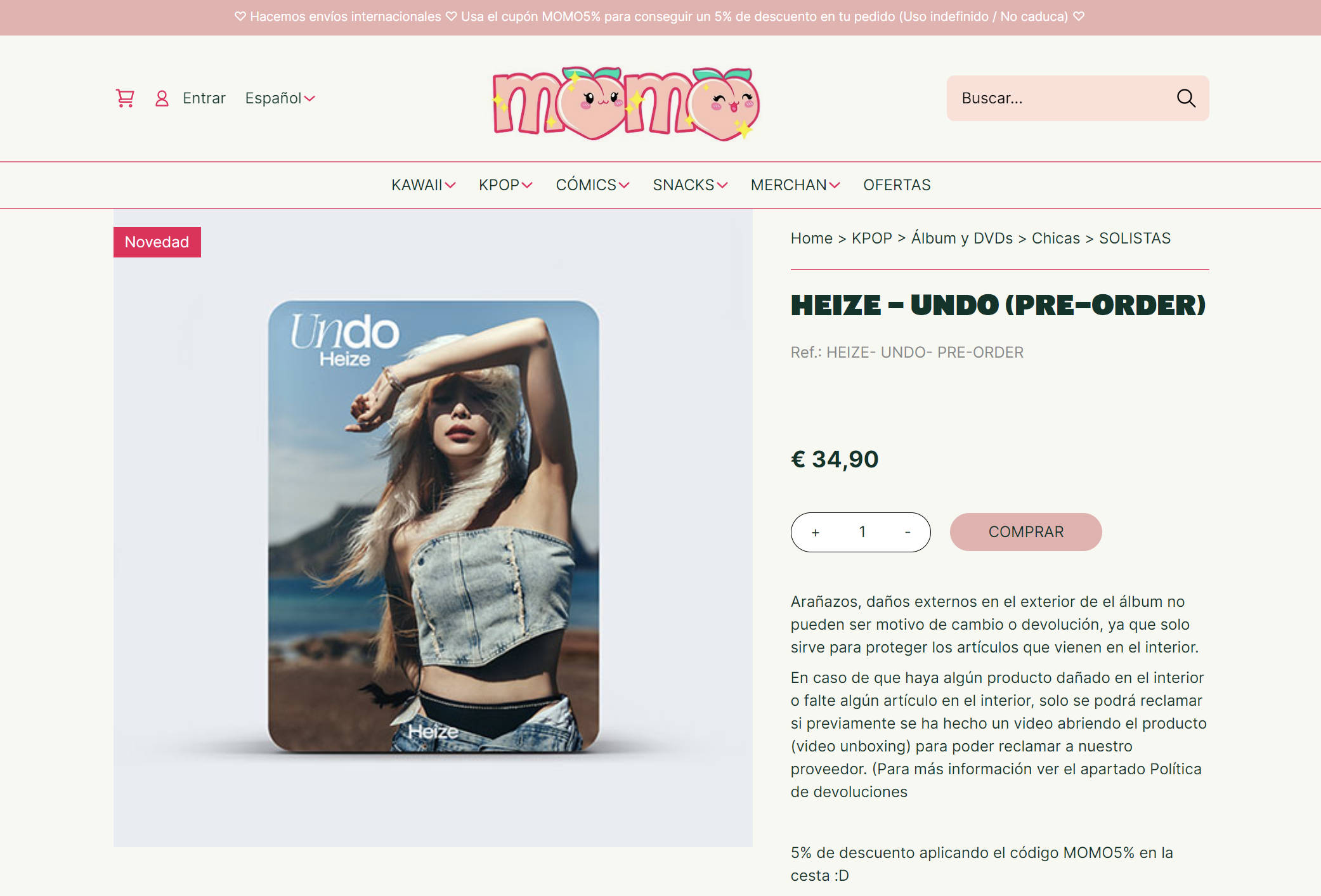Click the Momo peach logo
The width and height of the screenshot is (1321, 896).
(627, 103)
